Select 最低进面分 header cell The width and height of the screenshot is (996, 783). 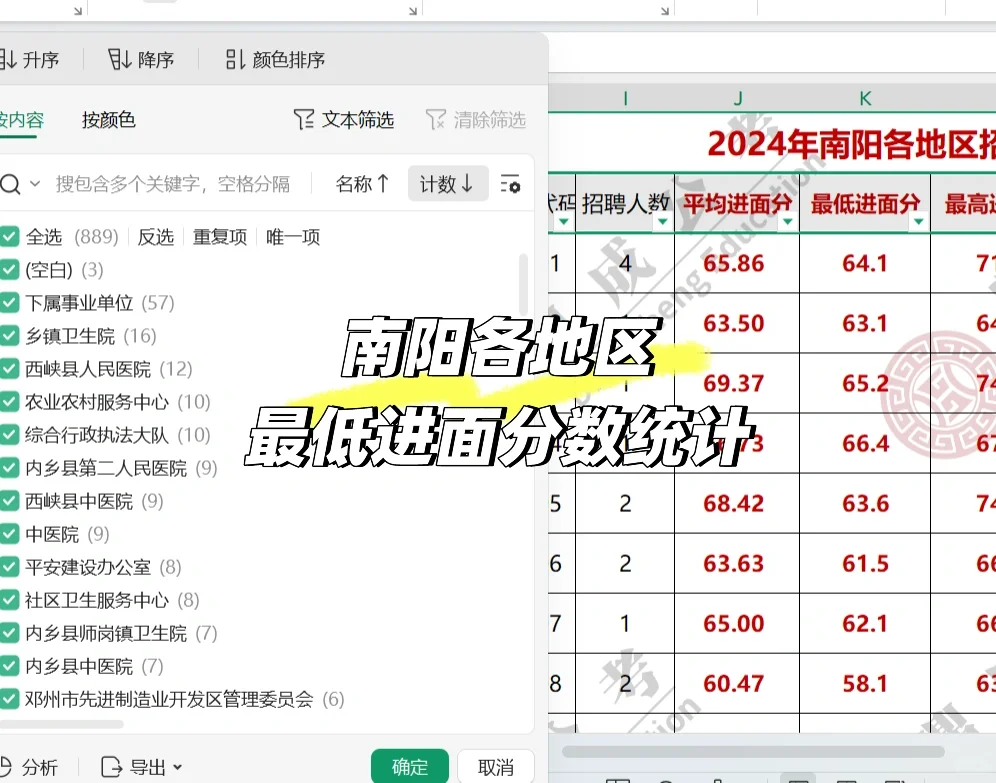tap(865, 203)
